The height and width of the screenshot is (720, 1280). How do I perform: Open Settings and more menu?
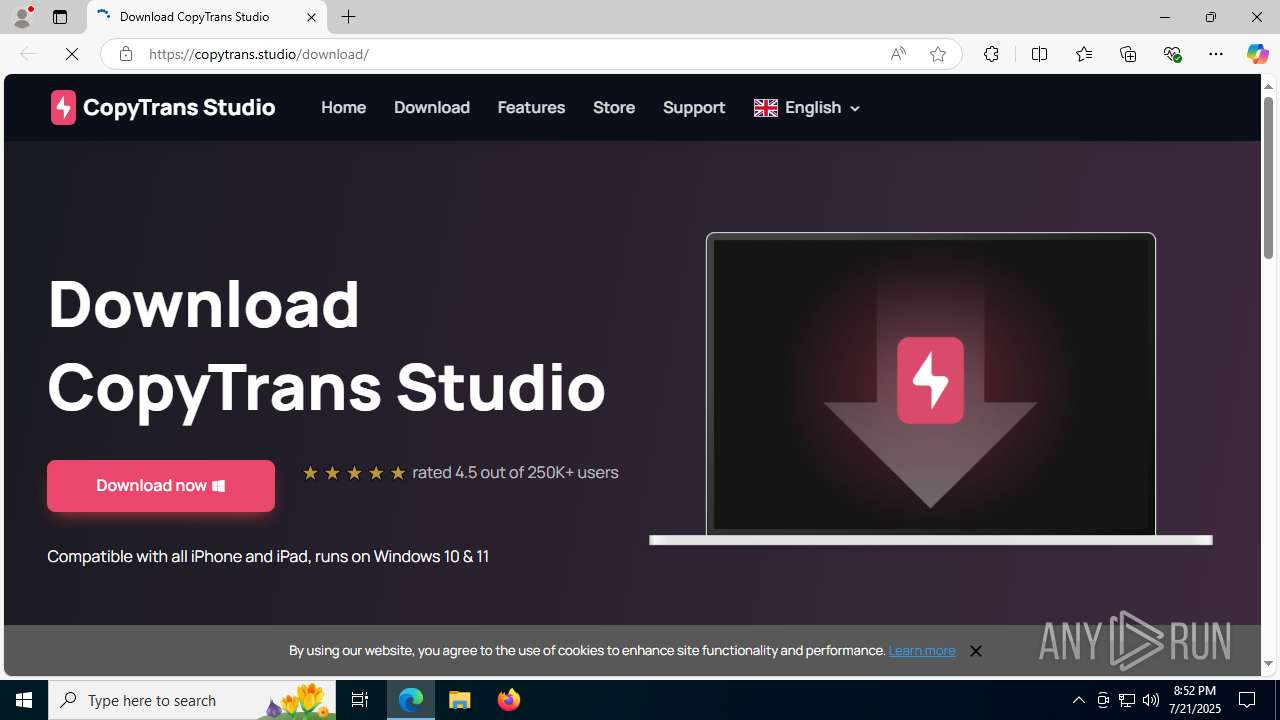(x=1216, y=54)
